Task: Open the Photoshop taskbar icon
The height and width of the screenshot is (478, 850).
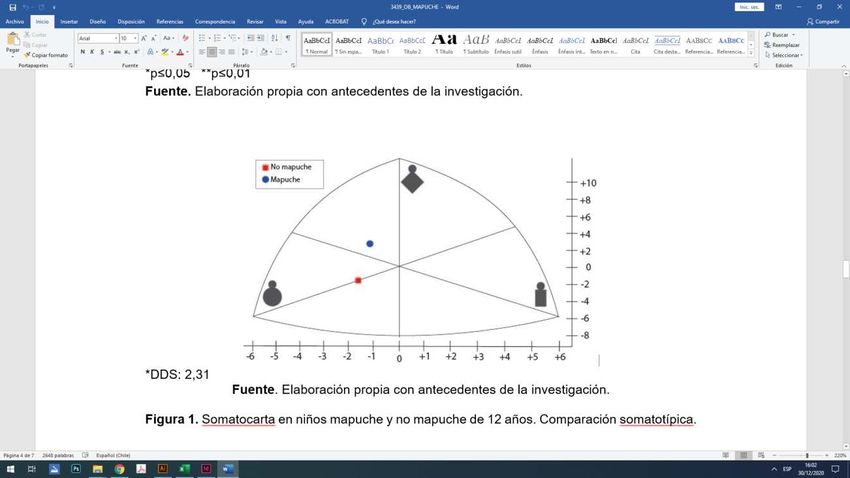Action: click(x=76, y=469)
